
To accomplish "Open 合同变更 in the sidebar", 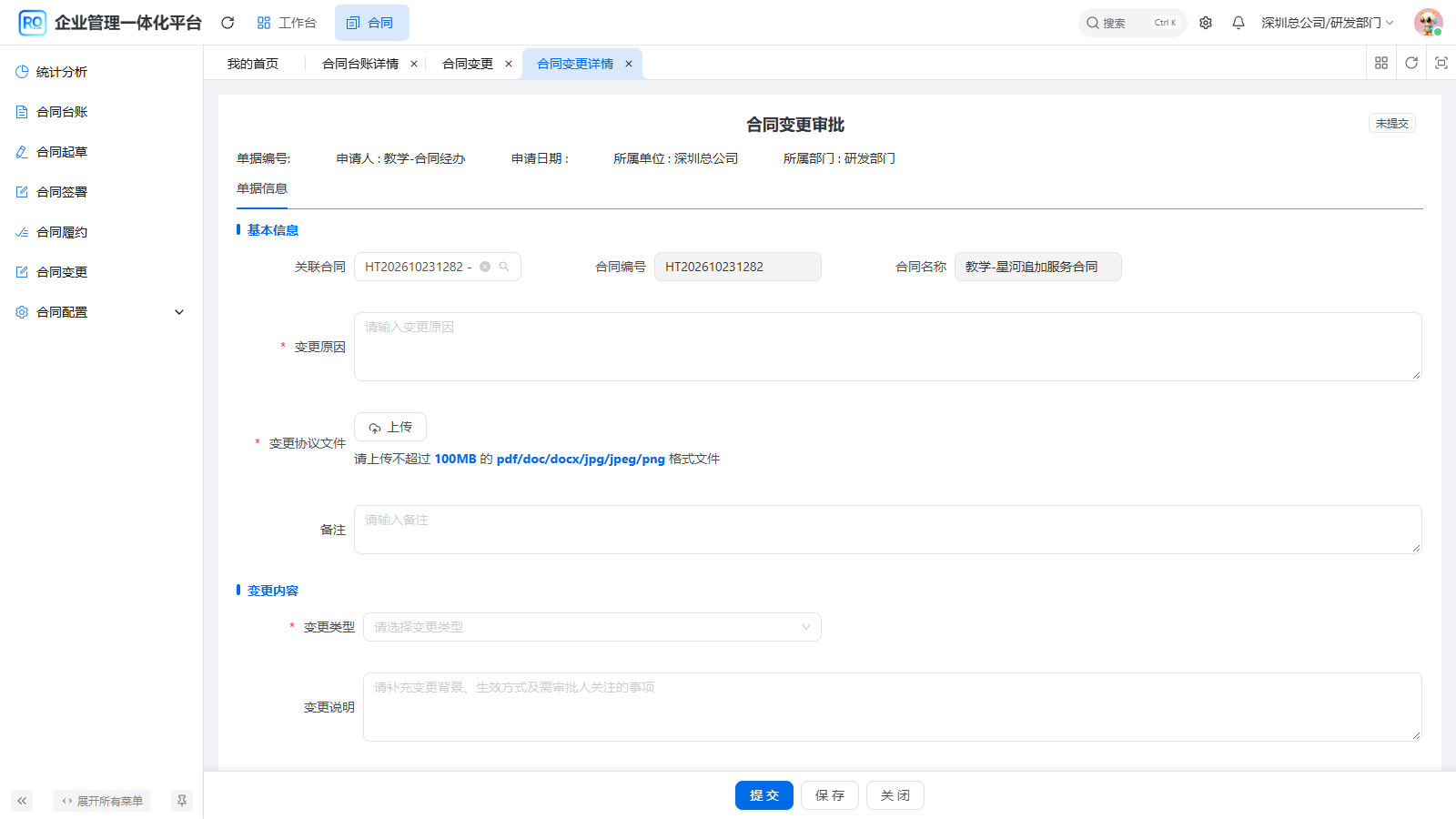I will pos(101,272).
